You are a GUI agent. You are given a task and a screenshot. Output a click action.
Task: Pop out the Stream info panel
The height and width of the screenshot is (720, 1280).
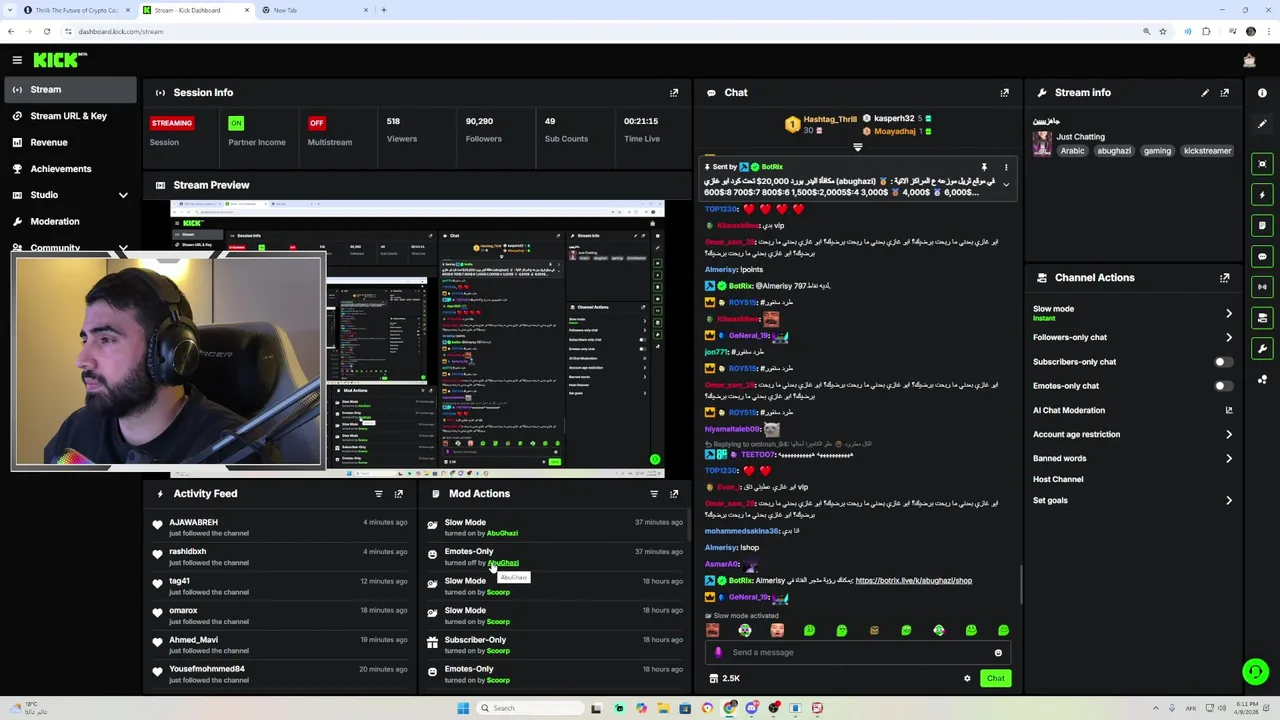point(1224,92)
